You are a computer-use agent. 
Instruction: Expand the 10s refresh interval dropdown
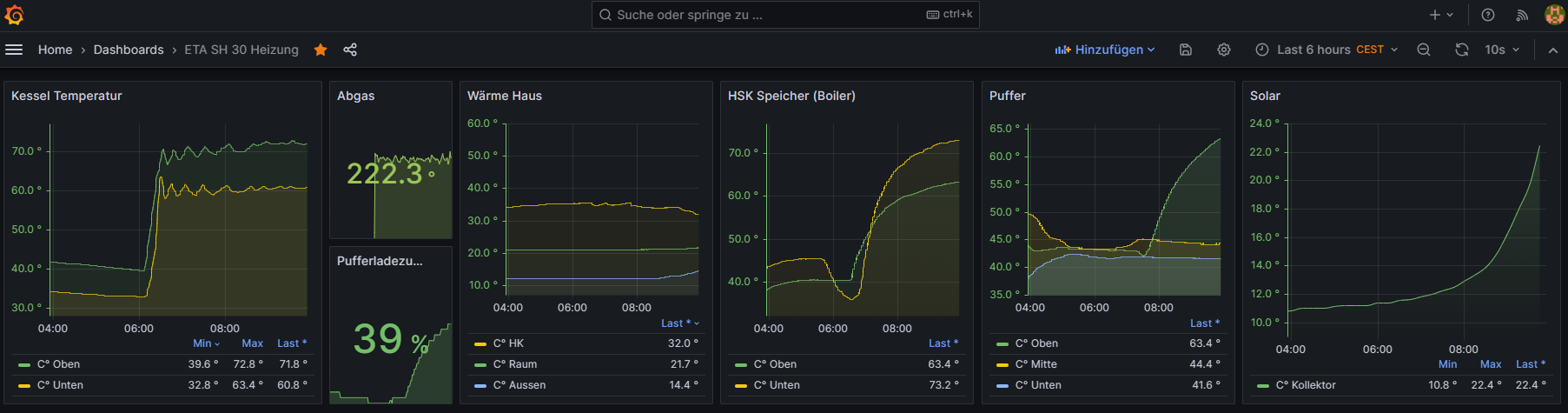[1502, 50]
